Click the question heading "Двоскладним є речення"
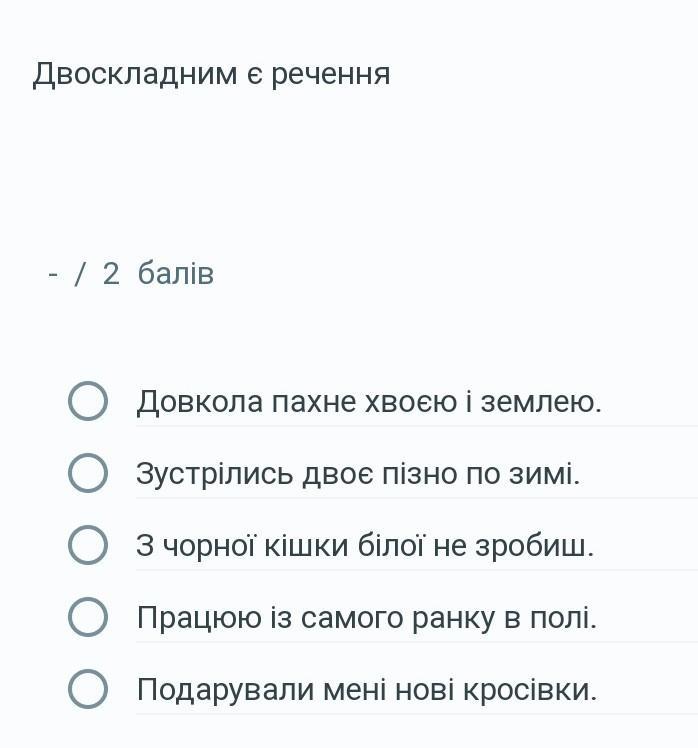This screenshot has width=698, height=748. click(x=211, y=74)
